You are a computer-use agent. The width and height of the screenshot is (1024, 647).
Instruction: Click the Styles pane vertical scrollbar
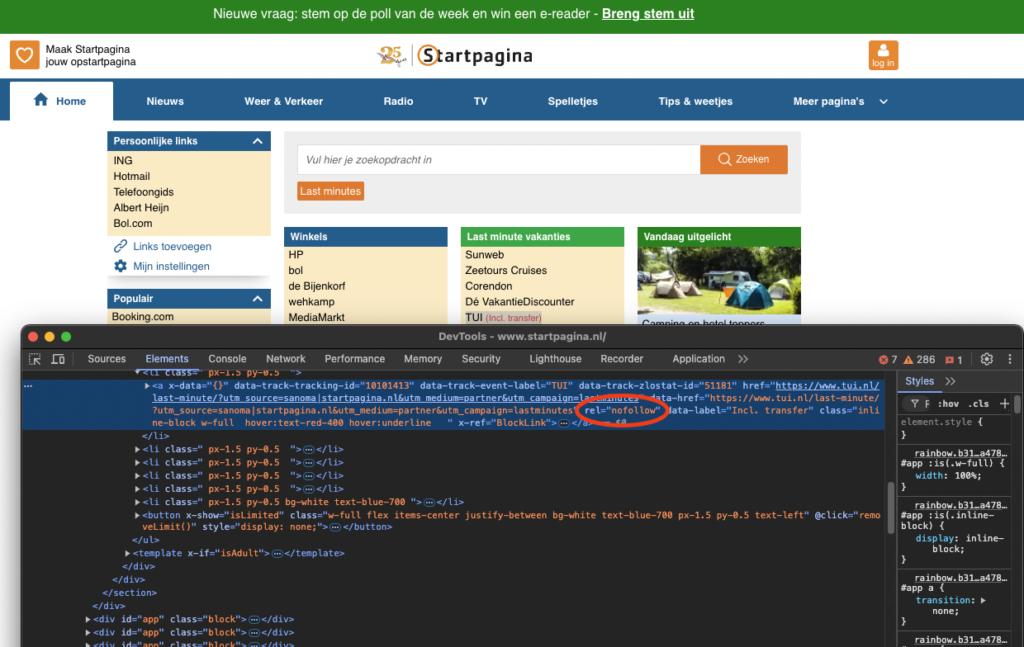pyautogui.click(x=1016, y=404)
